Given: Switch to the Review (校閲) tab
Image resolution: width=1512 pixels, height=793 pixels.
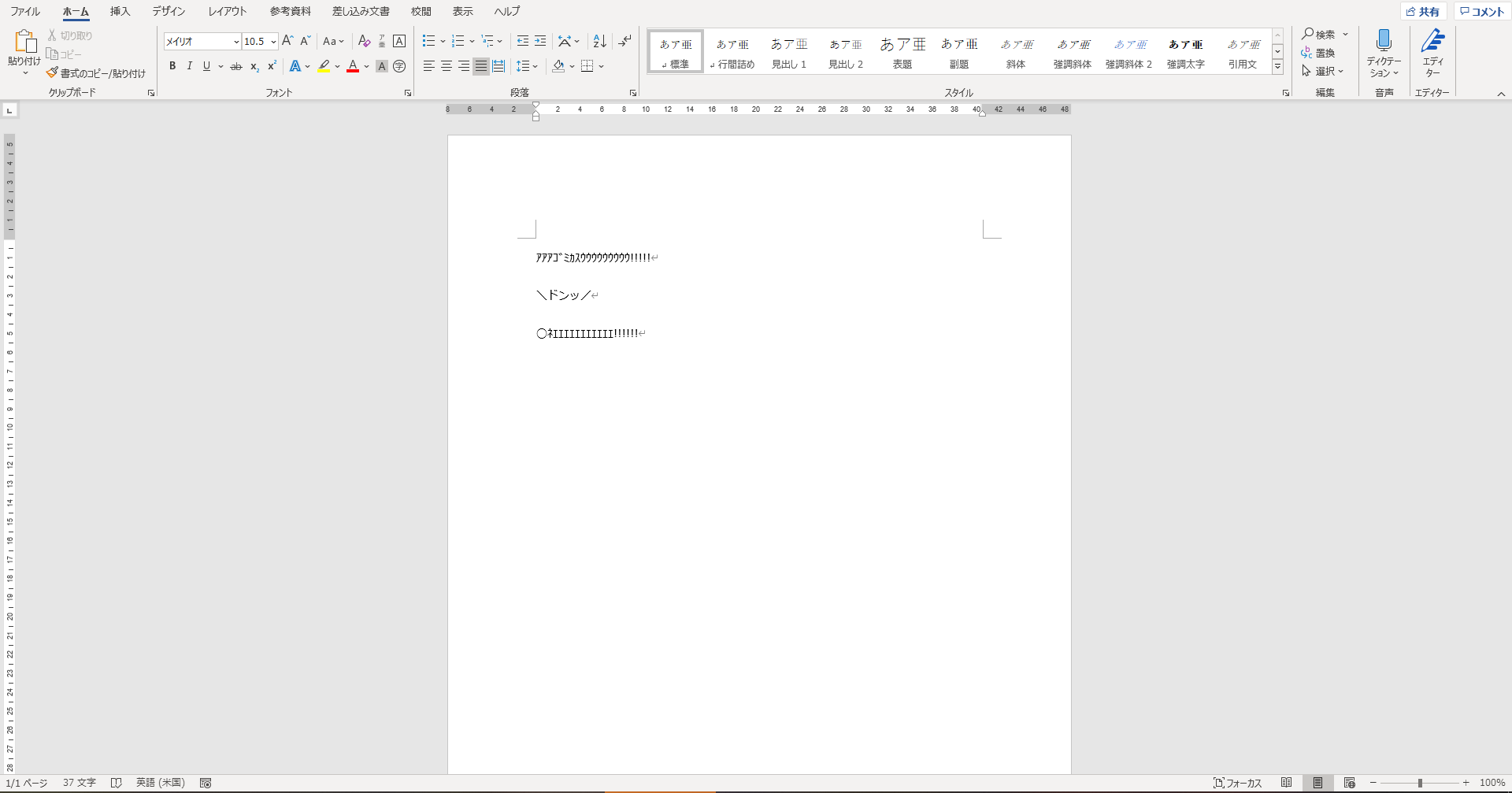Looking at the screenshot, I should coord(421,11).
